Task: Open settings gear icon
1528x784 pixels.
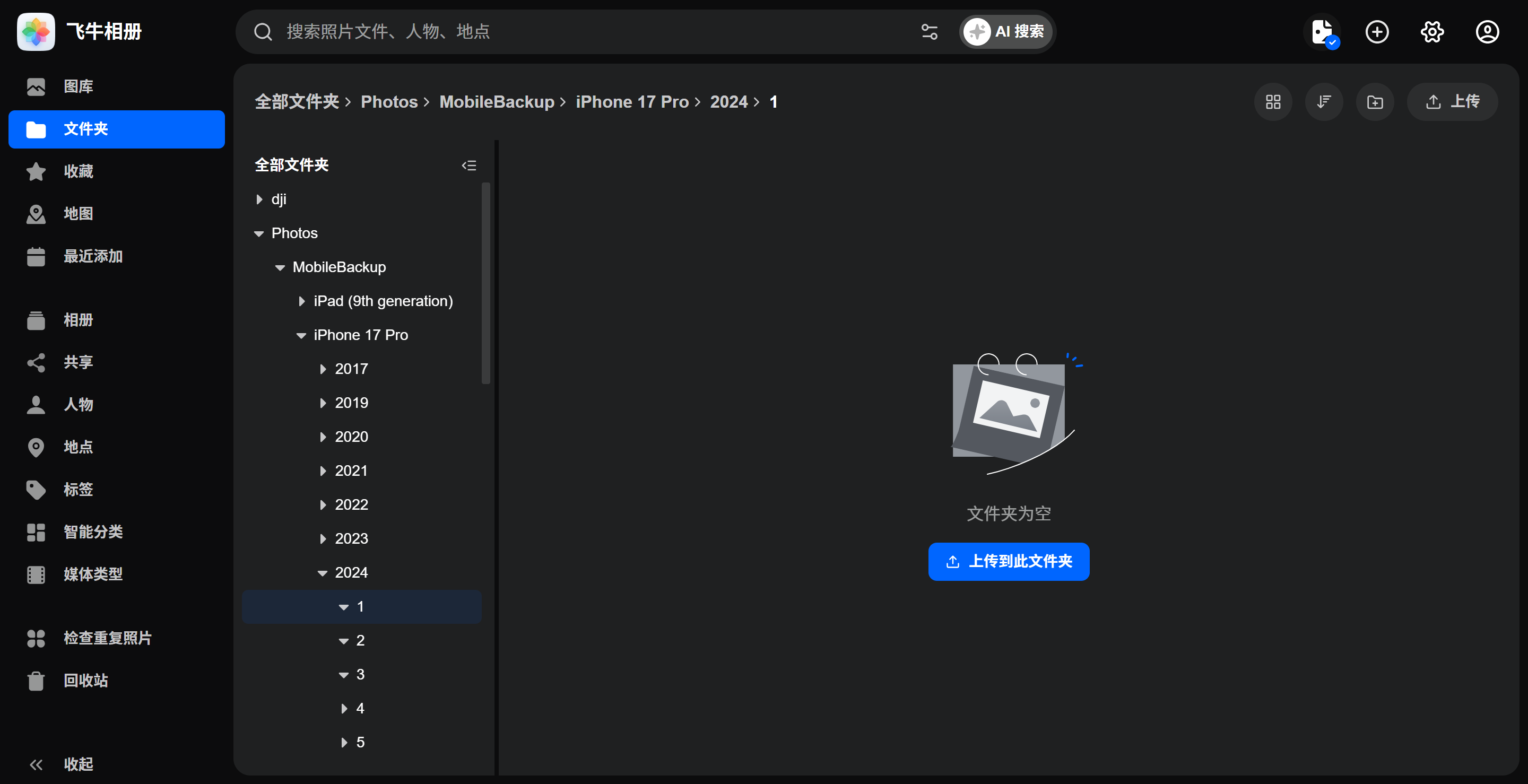Action: pyautogui.click(x=1432, y=32)
